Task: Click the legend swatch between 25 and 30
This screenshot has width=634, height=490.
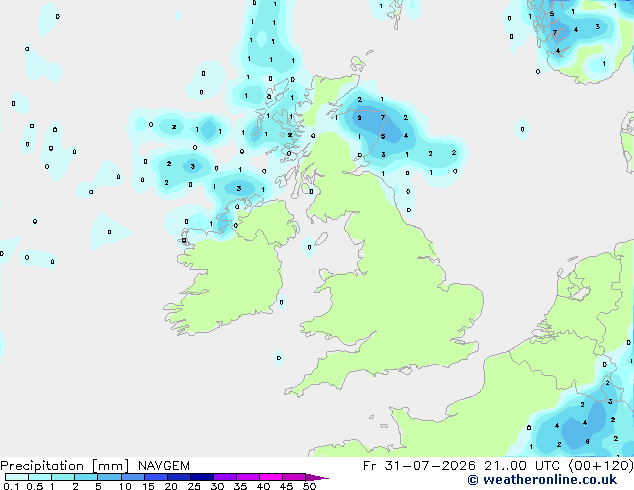Action: click(201, 477)
